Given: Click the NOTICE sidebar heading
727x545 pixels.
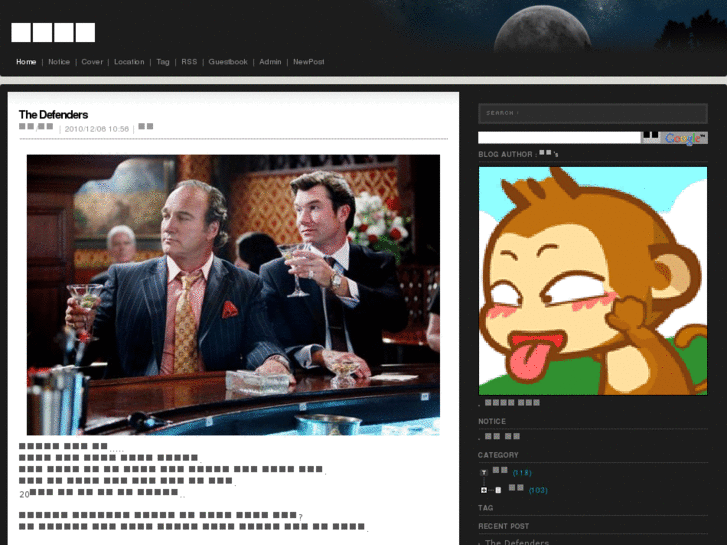Looking at the screenshot, I should [x=492, y=421].
